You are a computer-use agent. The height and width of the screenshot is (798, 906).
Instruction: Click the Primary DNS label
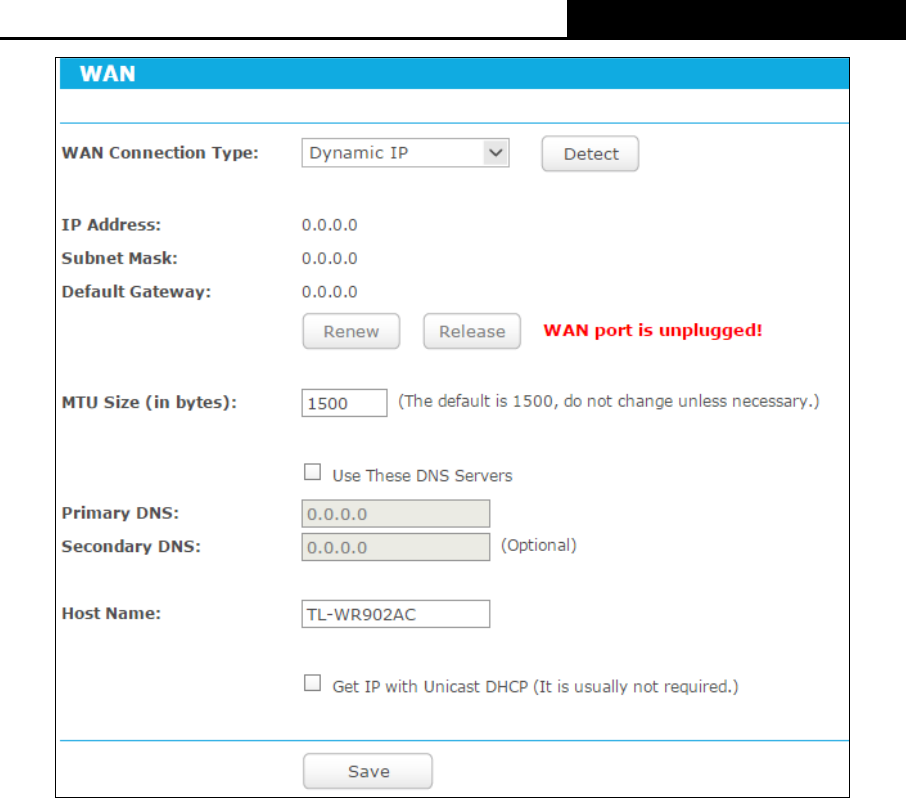(x=120, y=513)
